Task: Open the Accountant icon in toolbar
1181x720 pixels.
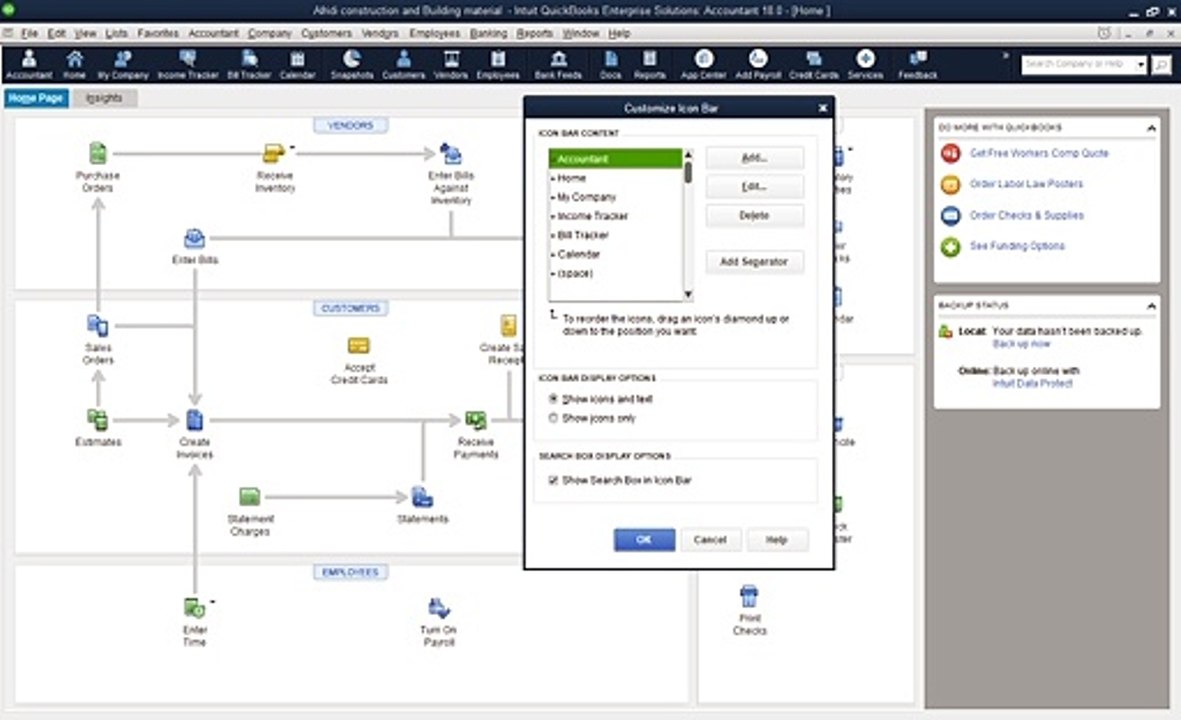Action: [29, 64]
